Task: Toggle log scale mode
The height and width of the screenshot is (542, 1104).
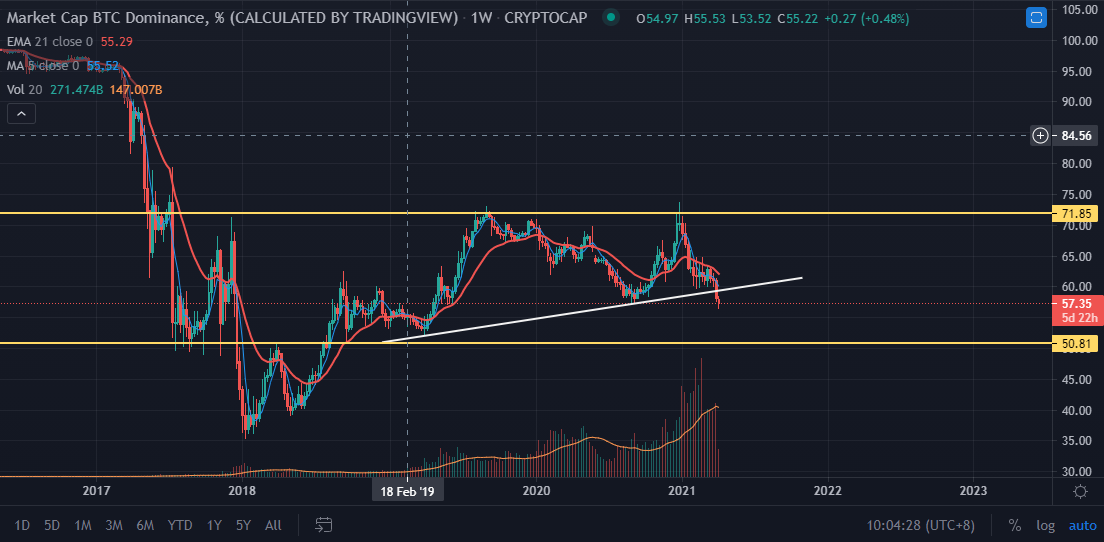Action: coord(1046,525)
